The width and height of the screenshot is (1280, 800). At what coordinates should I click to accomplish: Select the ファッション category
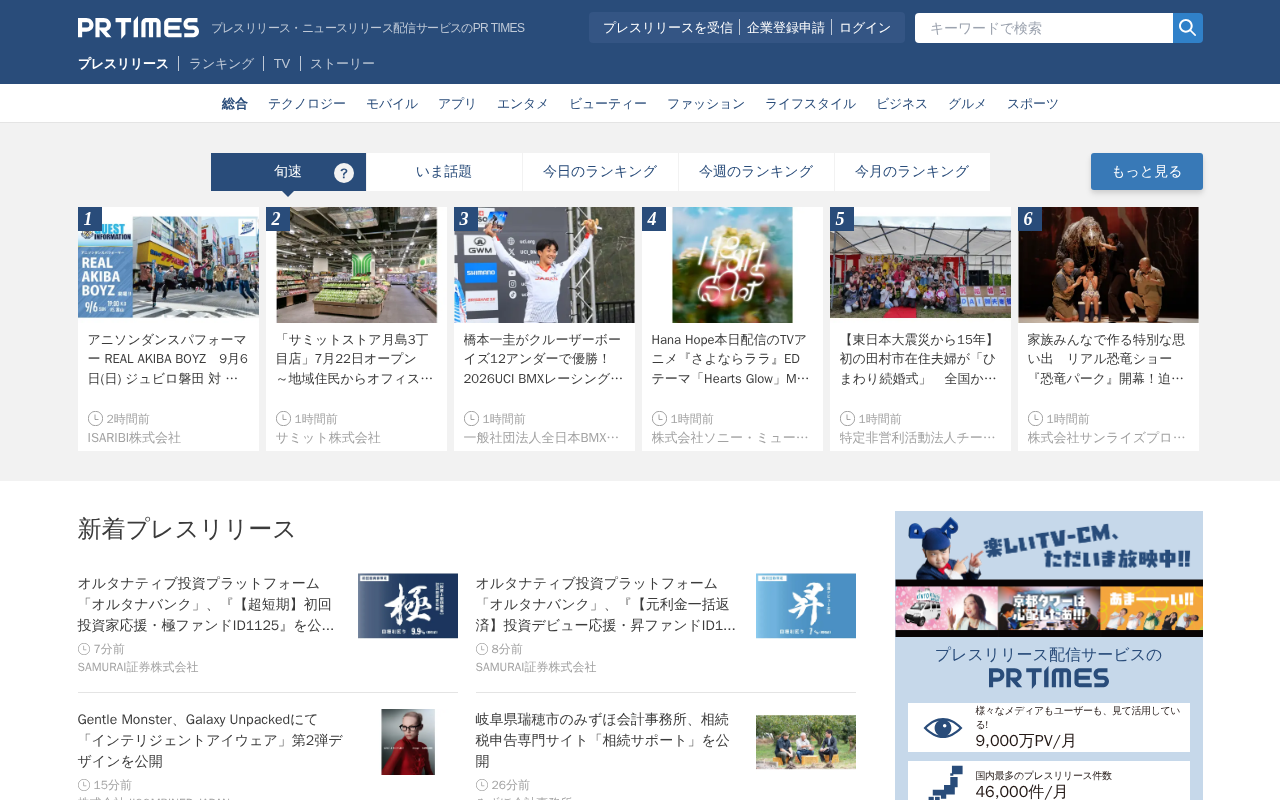coord(706,104)
